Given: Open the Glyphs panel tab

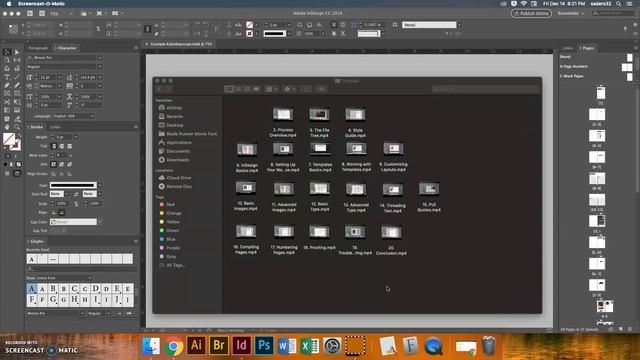Looking at the screenshot, I should coord(37,242).
